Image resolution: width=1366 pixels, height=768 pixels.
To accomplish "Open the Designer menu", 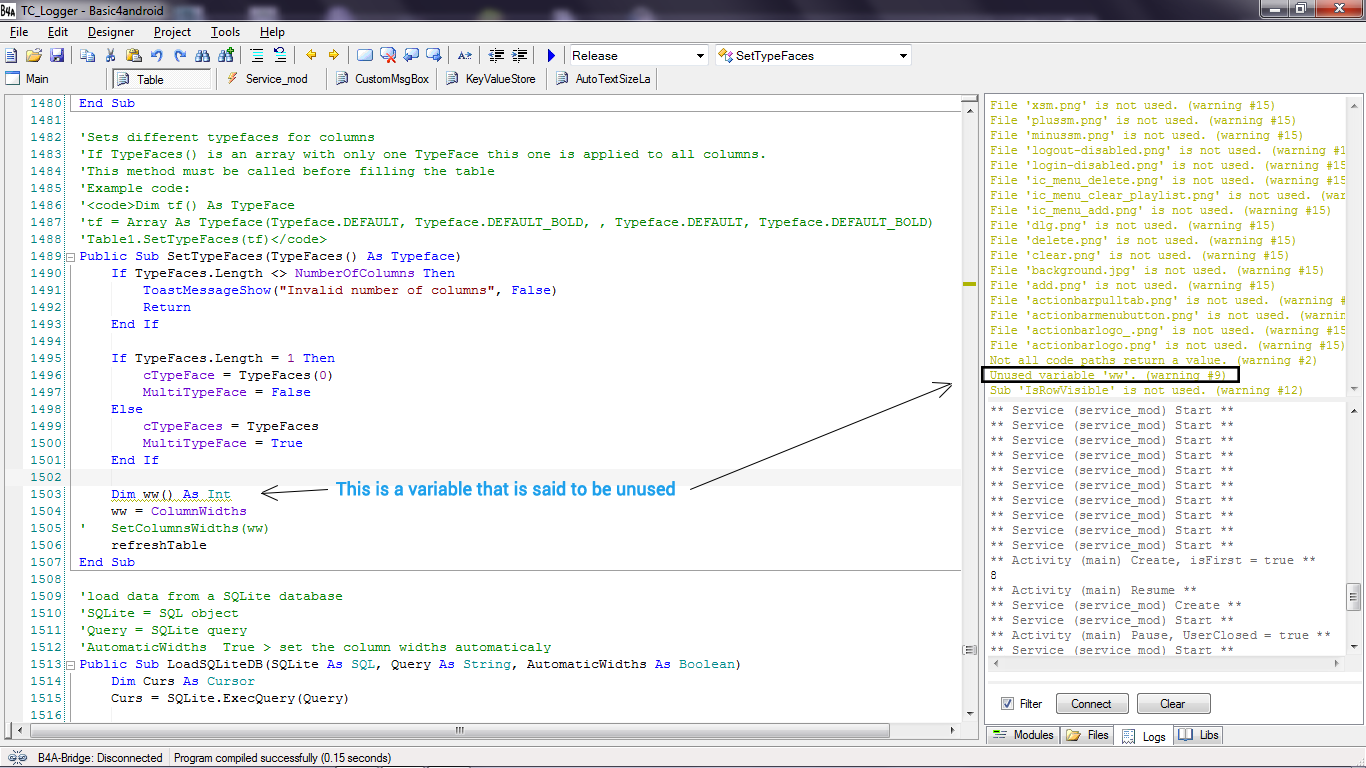I will (111, 32).
